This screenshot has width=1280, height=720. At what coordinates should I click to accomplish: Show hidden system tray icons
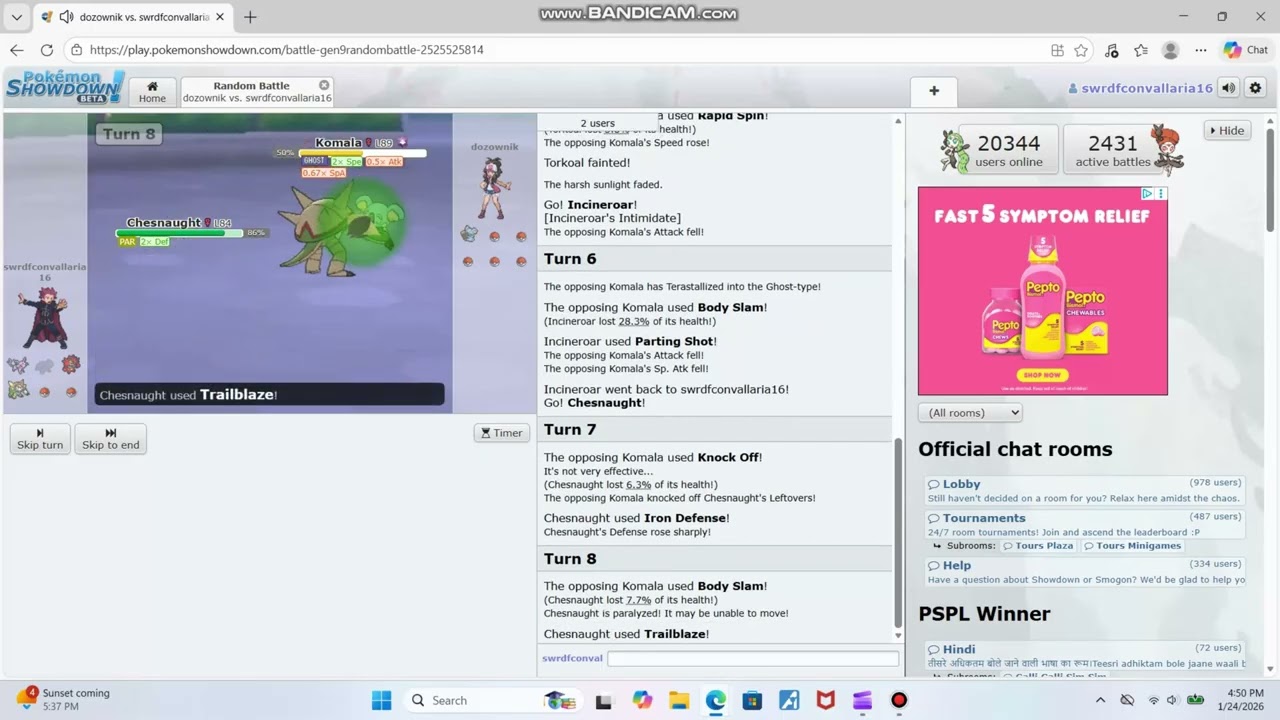coord(1100,700)
